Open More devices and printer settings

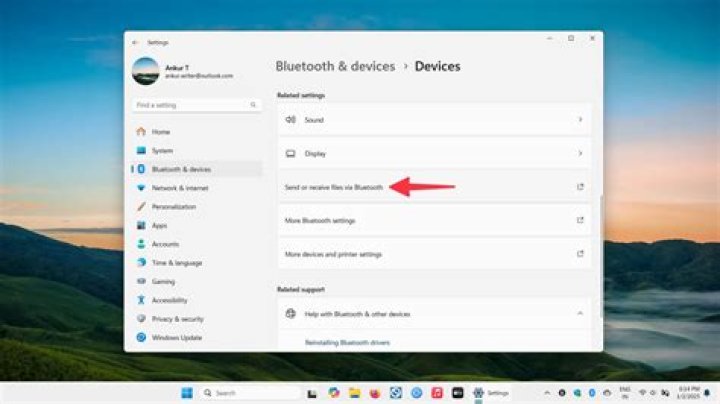pyautogui.click(x=434, y=254)
